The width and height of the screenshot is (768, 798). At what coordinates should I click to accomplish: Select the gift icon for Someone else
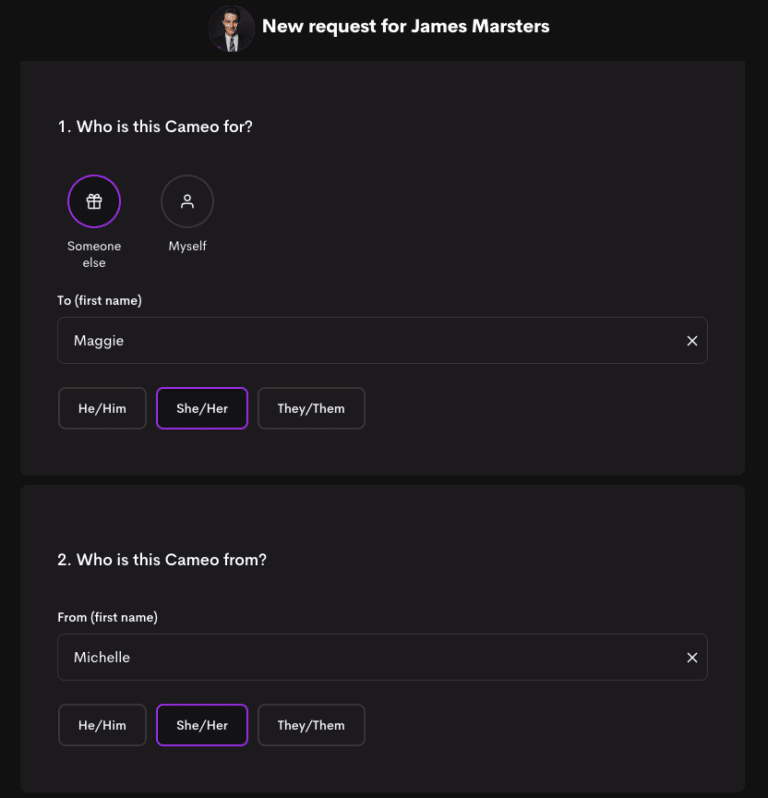click(x=94, y=202)
